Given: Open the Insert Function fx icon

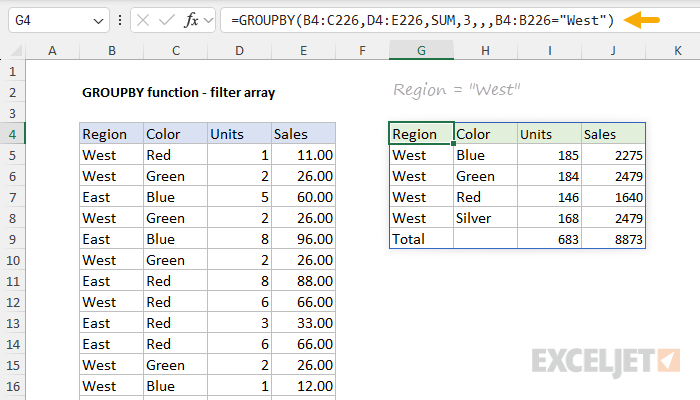Looking at the screenshot, I should click(191, 21).
